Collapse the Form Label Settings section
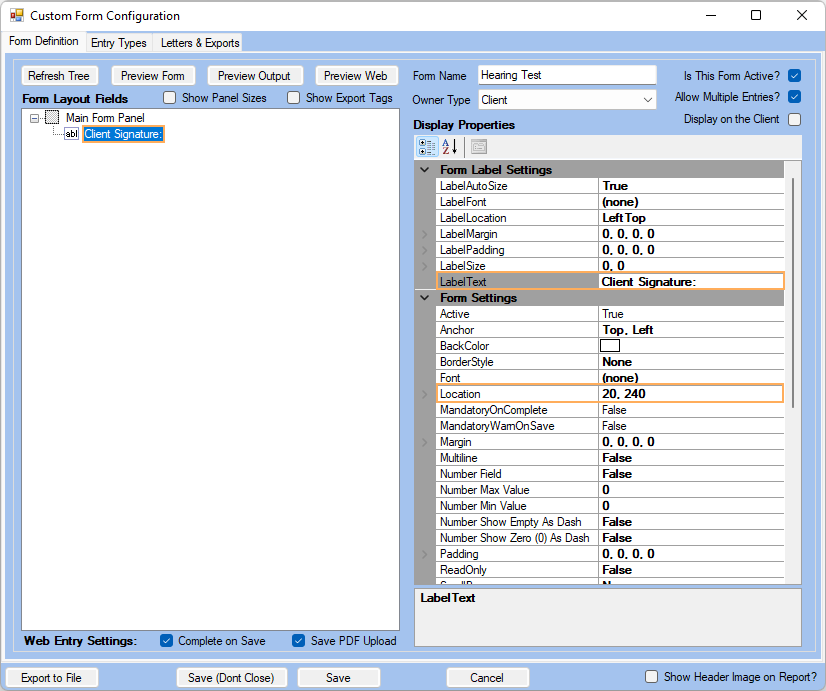 coord(425,170)
